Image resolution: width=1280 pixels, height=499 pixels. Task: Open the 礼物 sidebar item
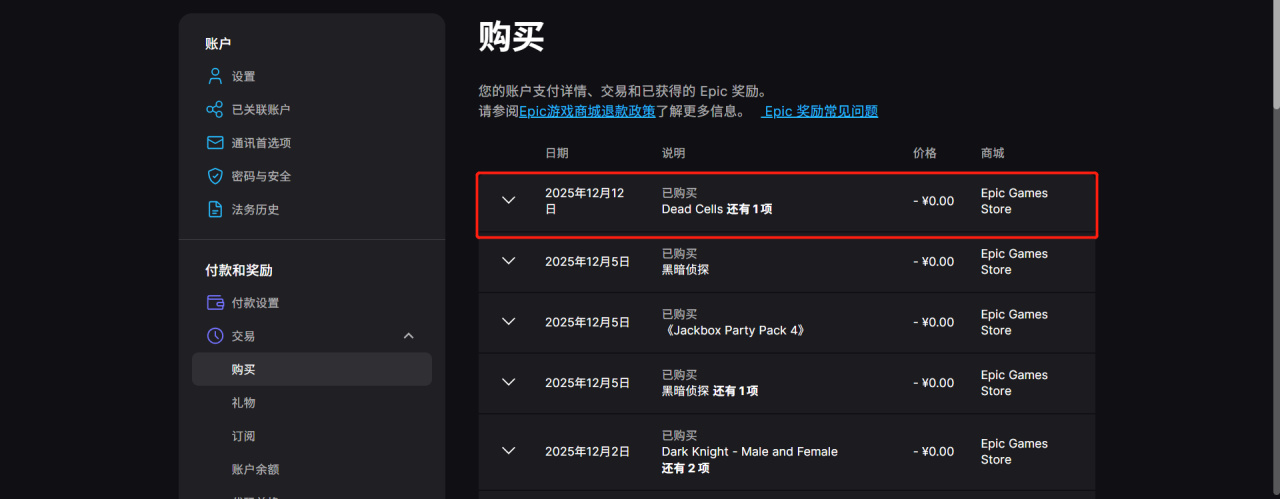click(x=243, y=402)
